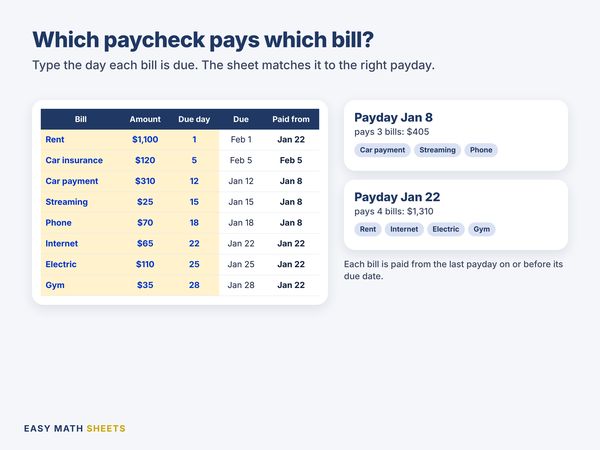The height and width of the screenshot is (450, 600).
Task: Edit due day 25 cell
Action: click(x=194, y=264)
